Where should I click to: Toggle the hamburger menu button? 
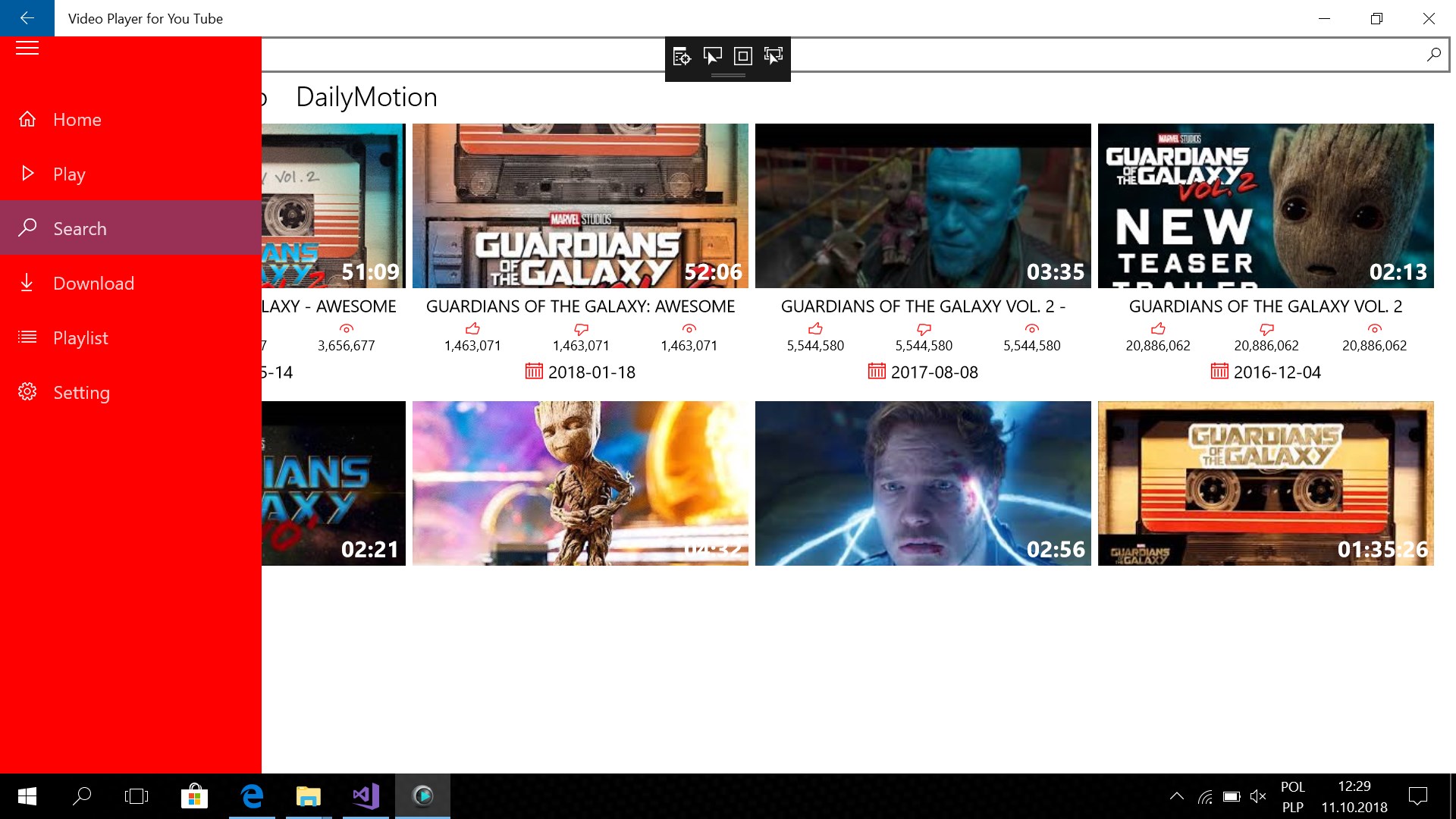tap(27, 49)
